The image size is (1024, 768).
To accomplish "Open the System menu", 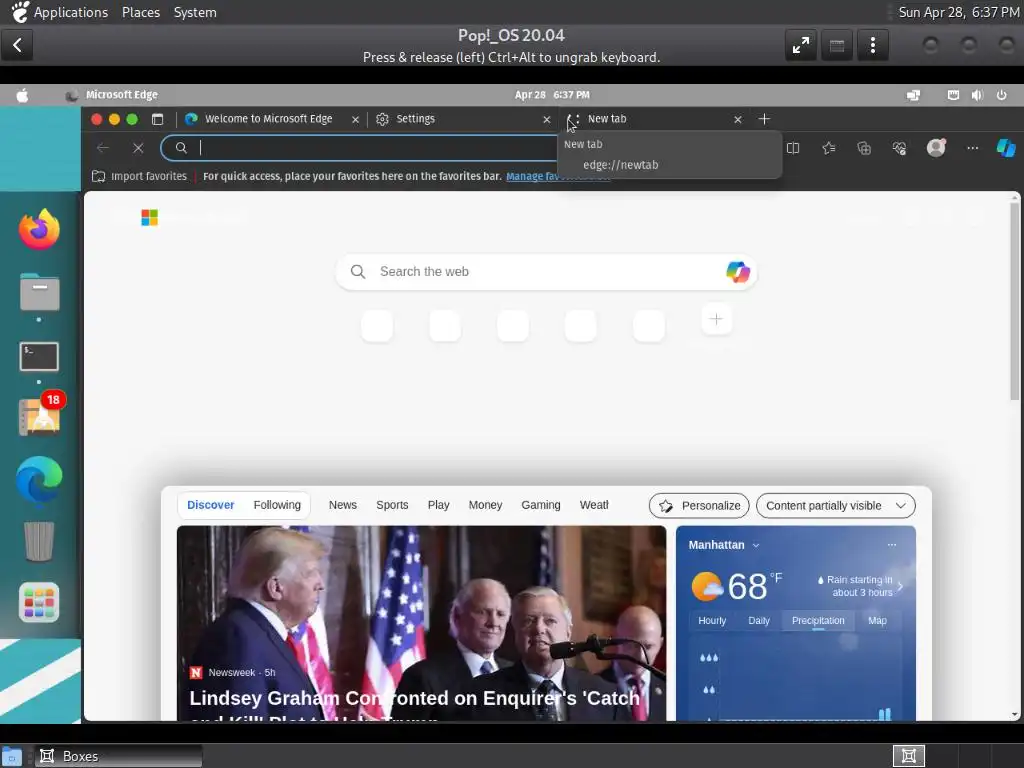I will click(x=195, y=12).
